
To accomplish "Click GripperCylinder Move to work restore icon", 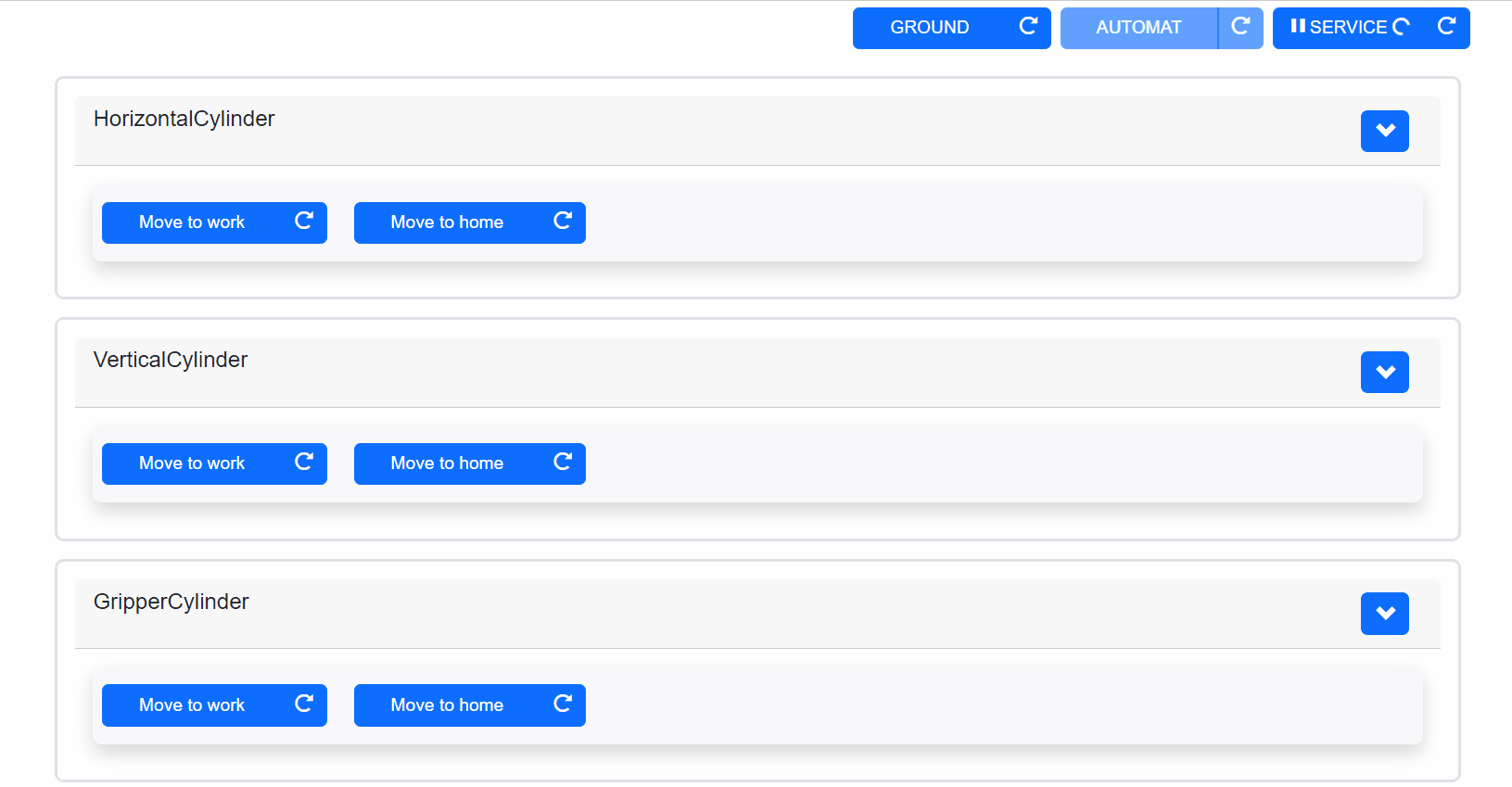I will (x=304, y=704).
